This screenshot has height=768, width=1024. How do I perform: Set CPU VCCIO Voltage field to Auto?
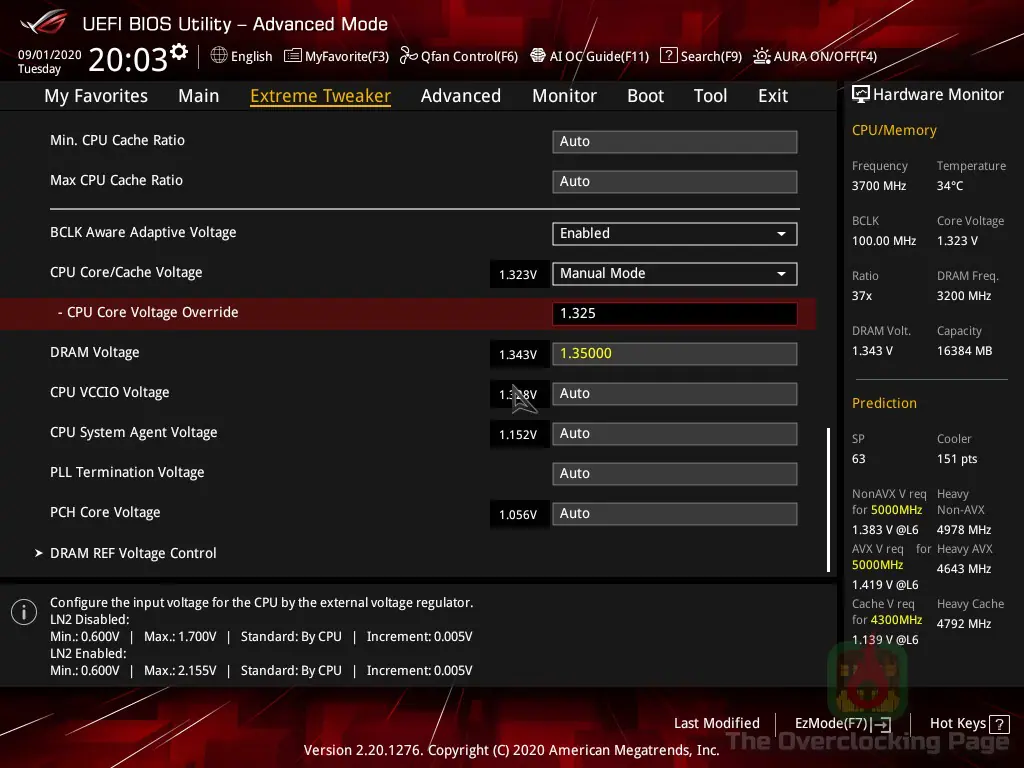point(674,393)
